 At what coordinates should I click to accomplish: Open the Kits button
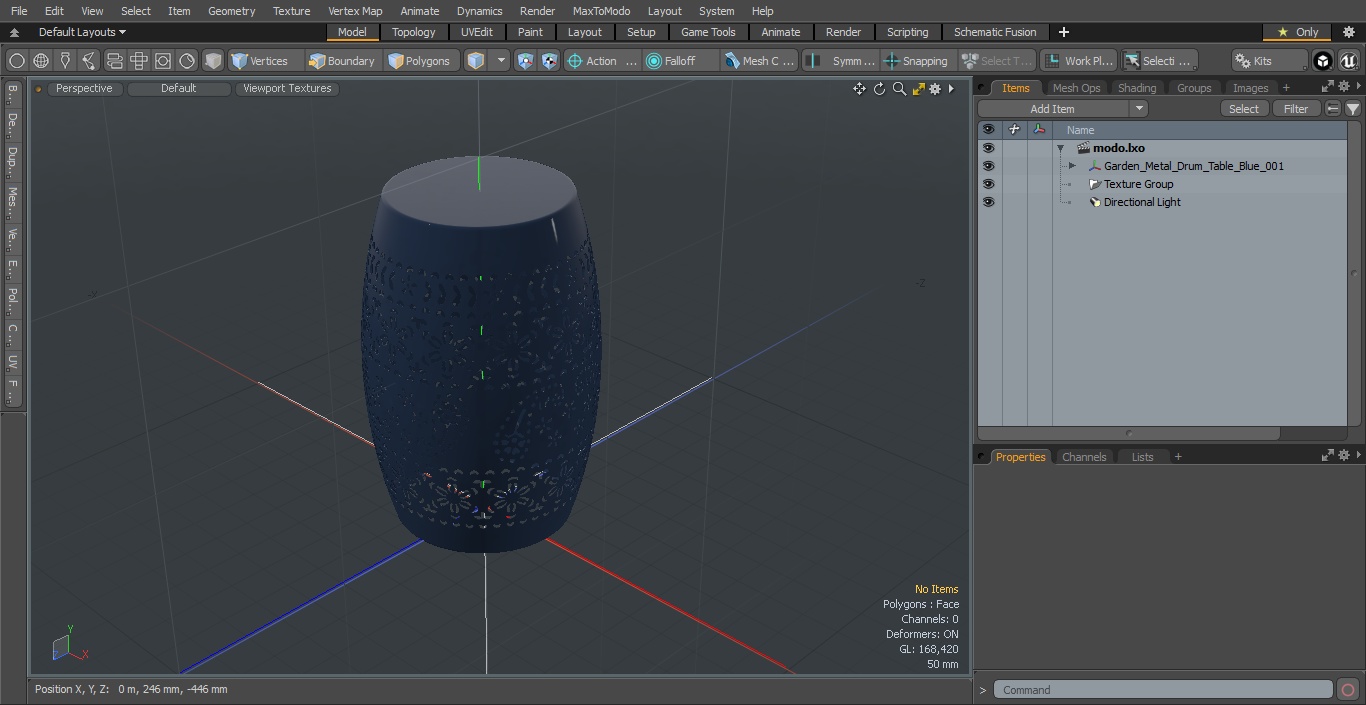[1267, 61]
